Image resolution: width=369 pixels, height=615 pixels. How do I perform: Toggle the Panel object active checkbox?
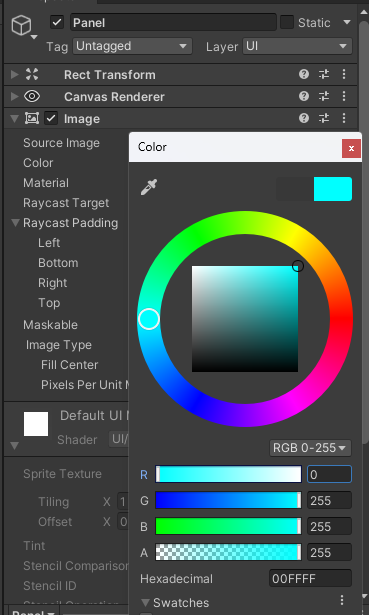tap(57, 22)
